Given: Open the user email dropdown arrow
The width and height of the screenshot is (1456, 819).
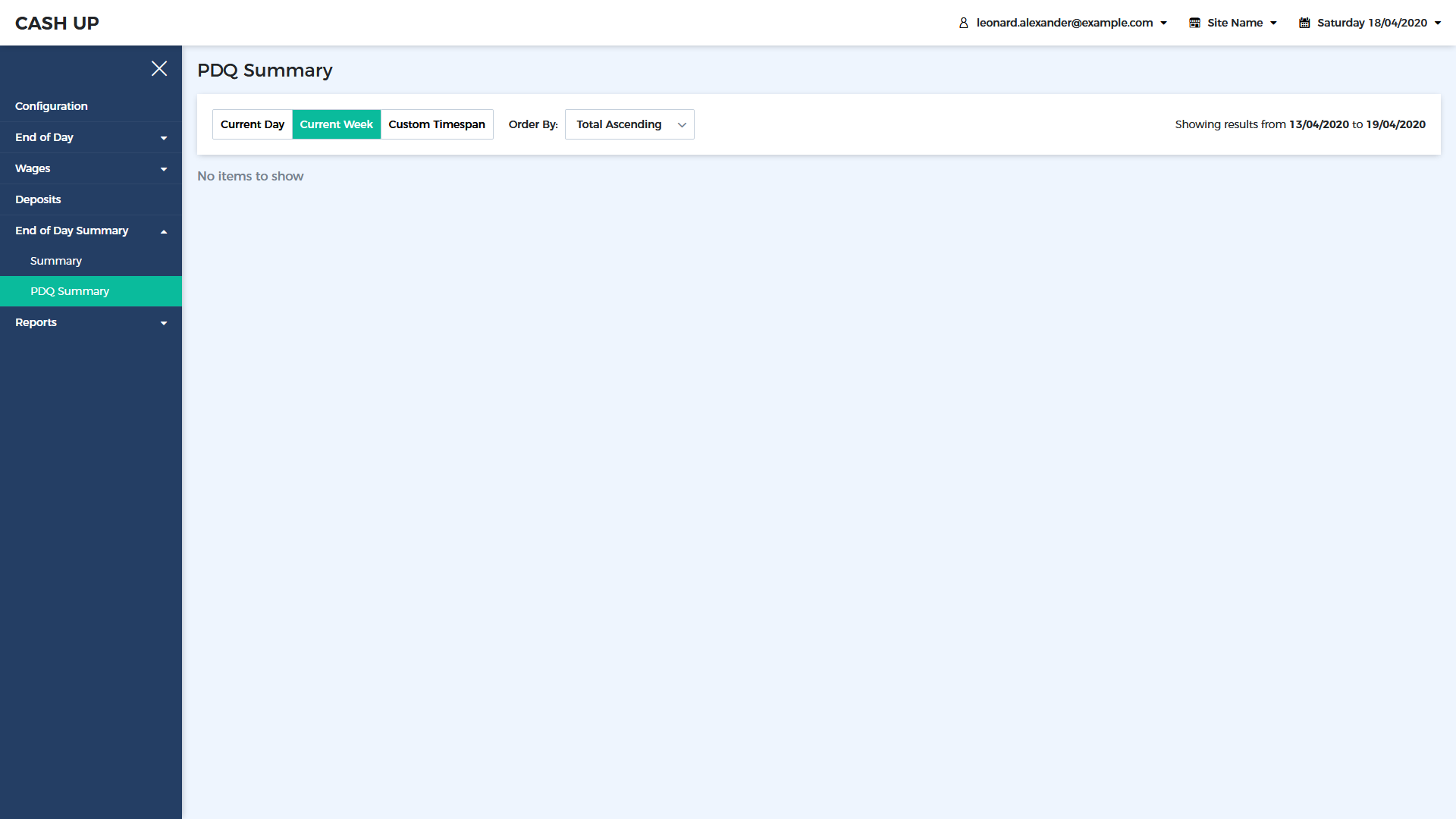Looking at the screenshot, I should click(x=1163, y=23).
